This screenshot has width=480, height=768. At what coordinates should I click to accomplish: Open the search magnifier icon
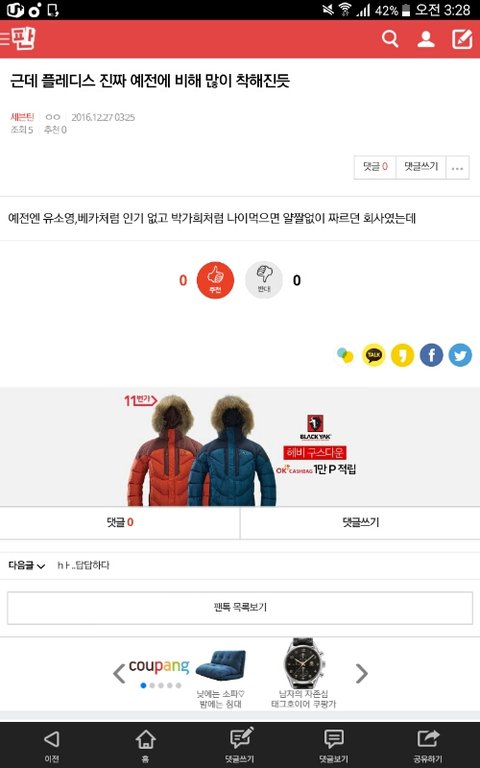390,39
